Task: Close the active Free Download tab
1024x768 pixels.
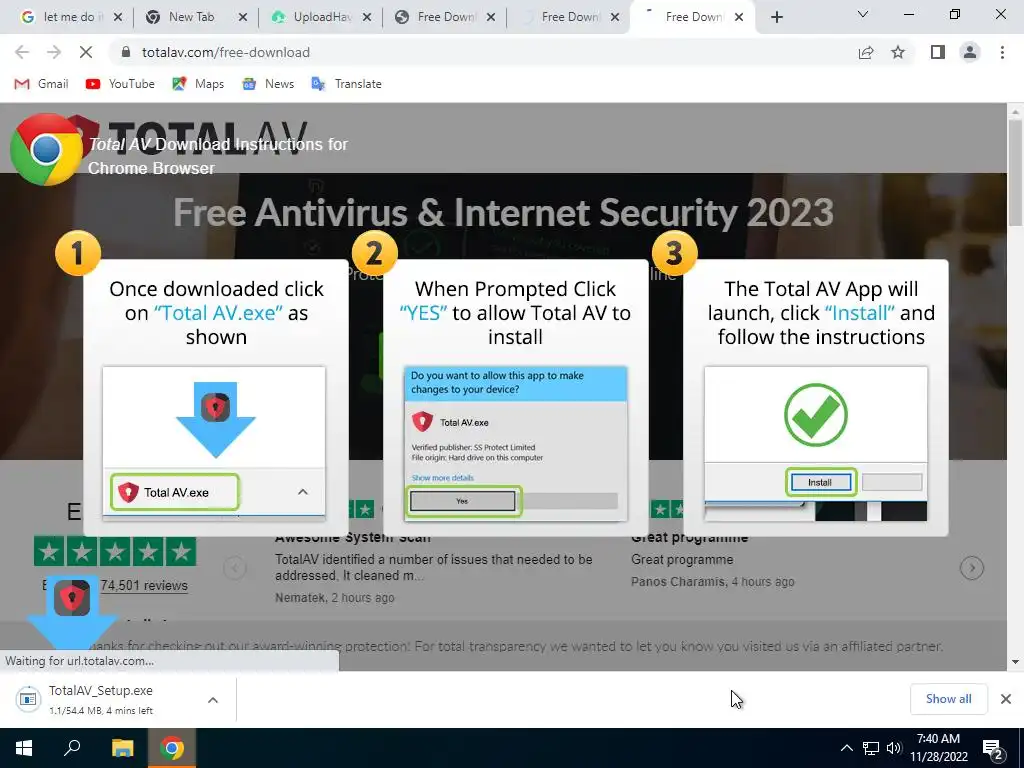Action: click(x=739, y=18)
